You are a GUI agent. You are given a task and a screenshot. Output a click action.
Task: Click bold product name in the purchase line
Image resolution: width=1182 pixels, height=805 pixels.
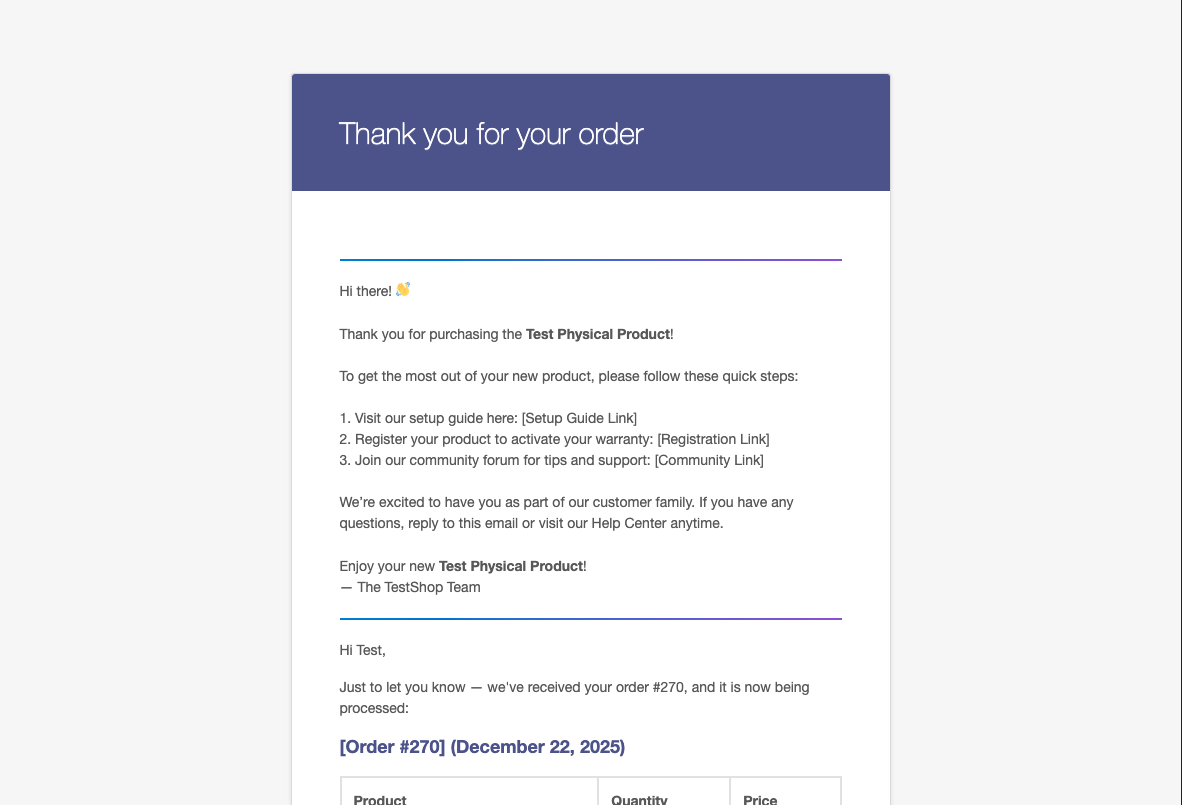(598, 334)
